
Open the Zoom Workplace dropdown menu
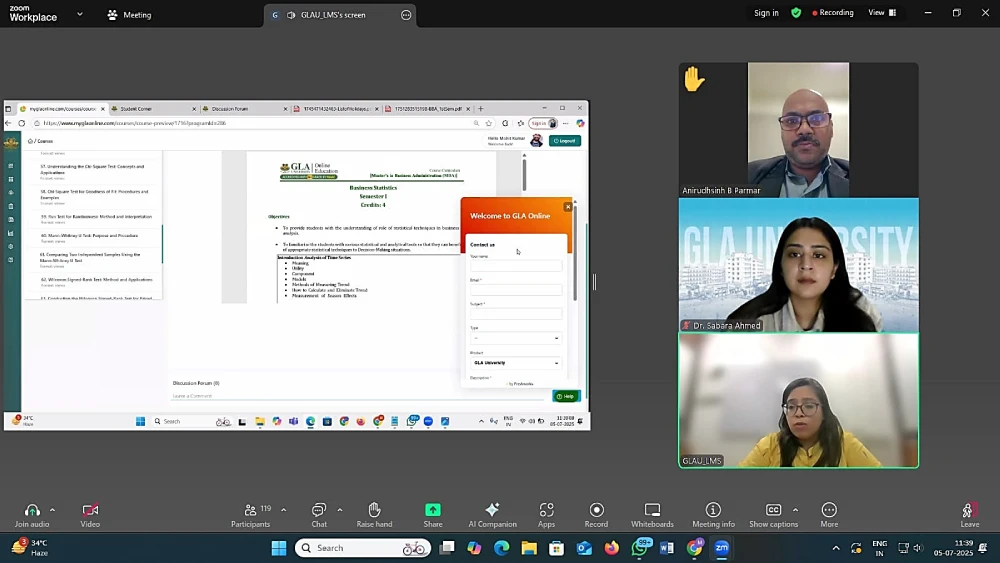(80, 14)
